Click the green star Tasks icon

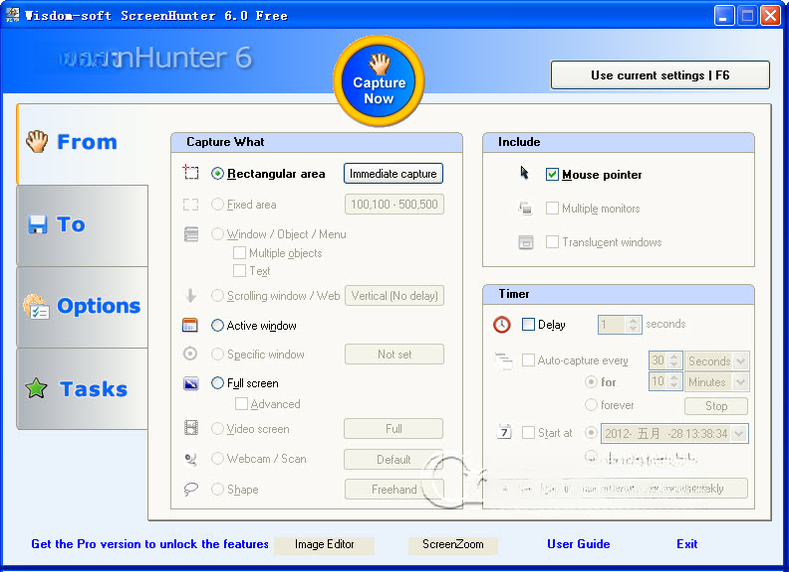tap(36, 388)
